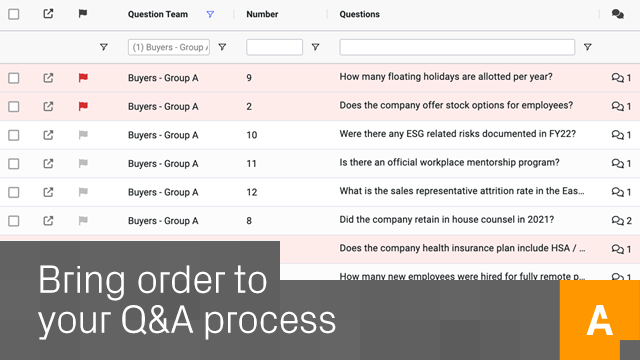Flag question 11 about mentorship program
Screen dimensions: 640x360
[x=83, y=163]
